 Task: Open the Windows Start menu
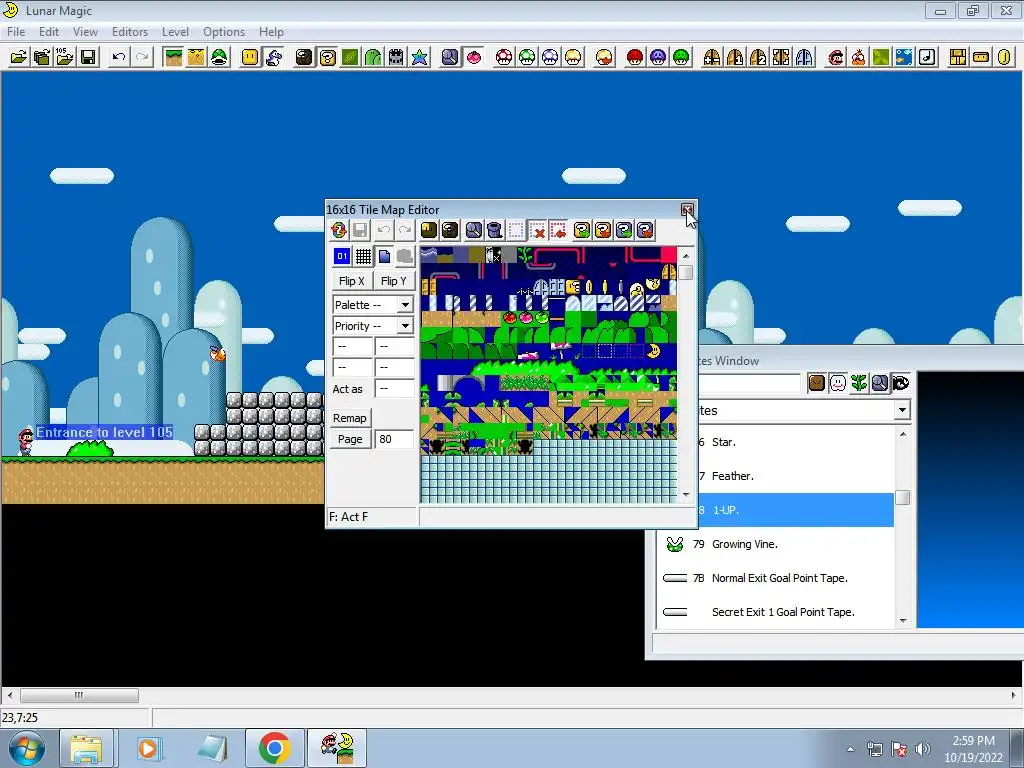[27, 748]
